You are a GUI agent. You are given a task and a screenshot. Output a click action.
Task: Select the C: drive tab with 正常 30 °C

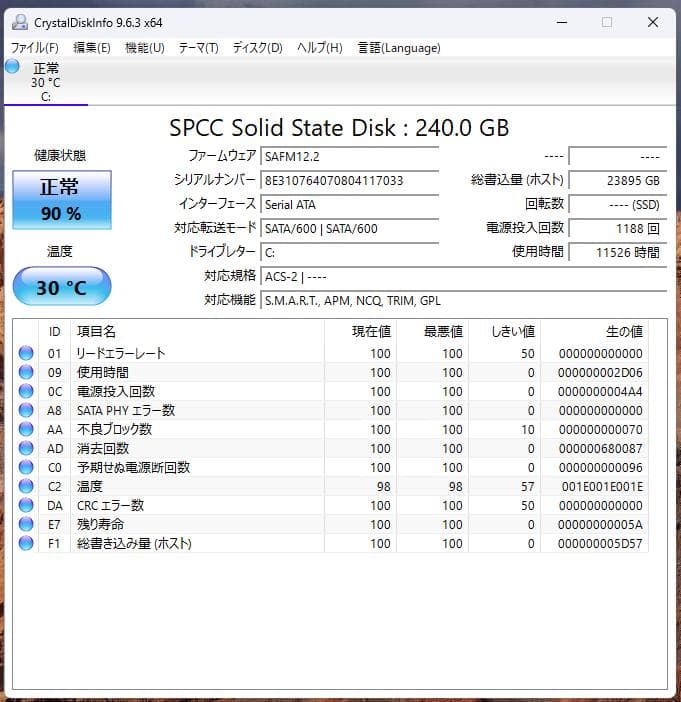(x=46, y=82)
